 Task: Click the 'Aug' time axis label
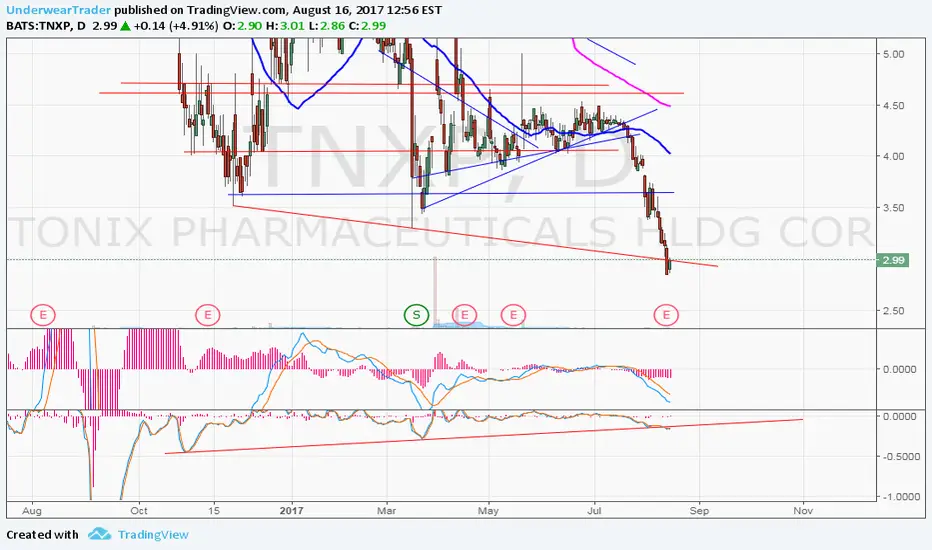[32, 510]
